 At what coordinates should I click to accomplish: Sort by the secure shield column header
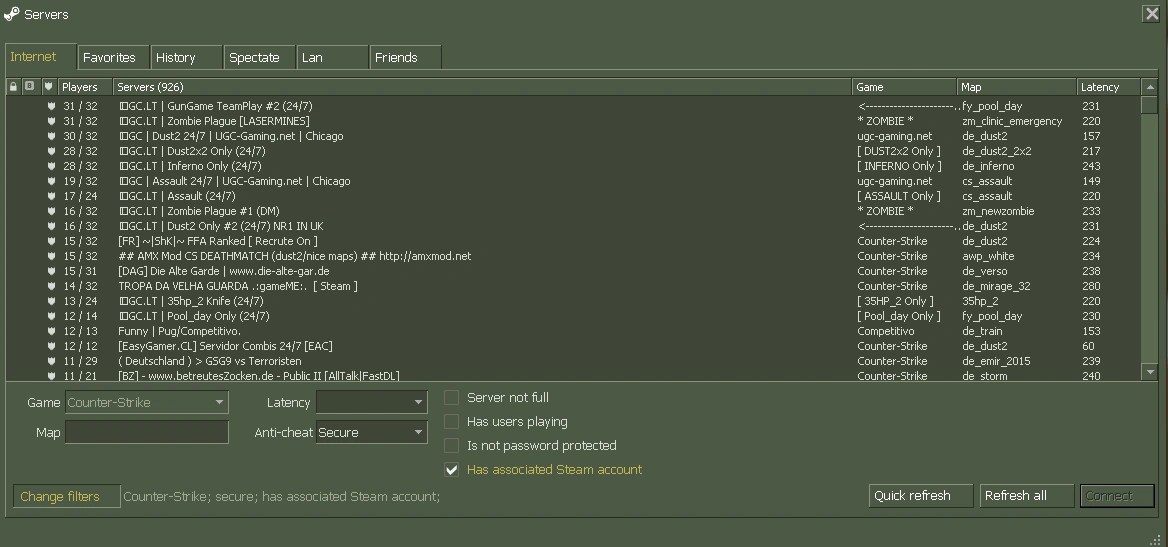(48, 86)
